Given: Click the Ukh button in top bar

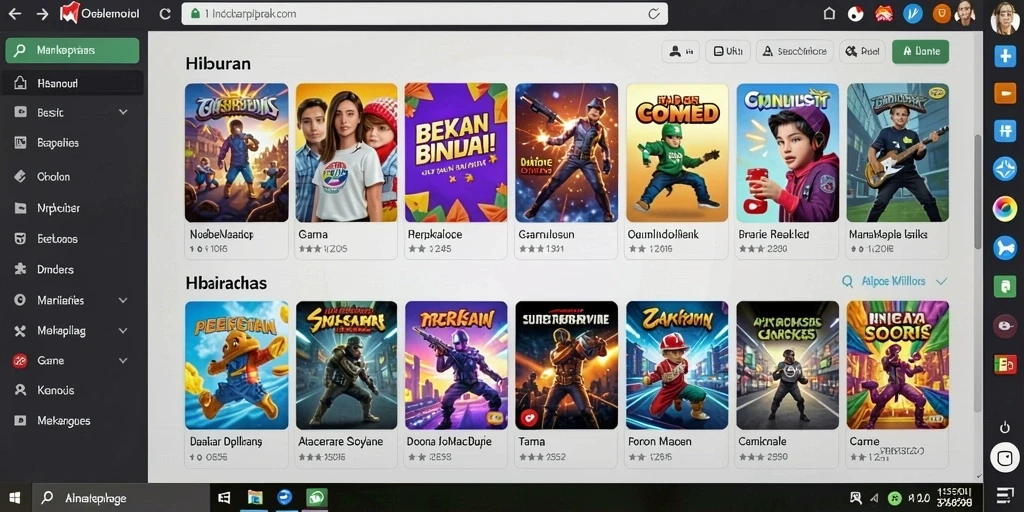Looking at the screenshot, I should [728, 51].
